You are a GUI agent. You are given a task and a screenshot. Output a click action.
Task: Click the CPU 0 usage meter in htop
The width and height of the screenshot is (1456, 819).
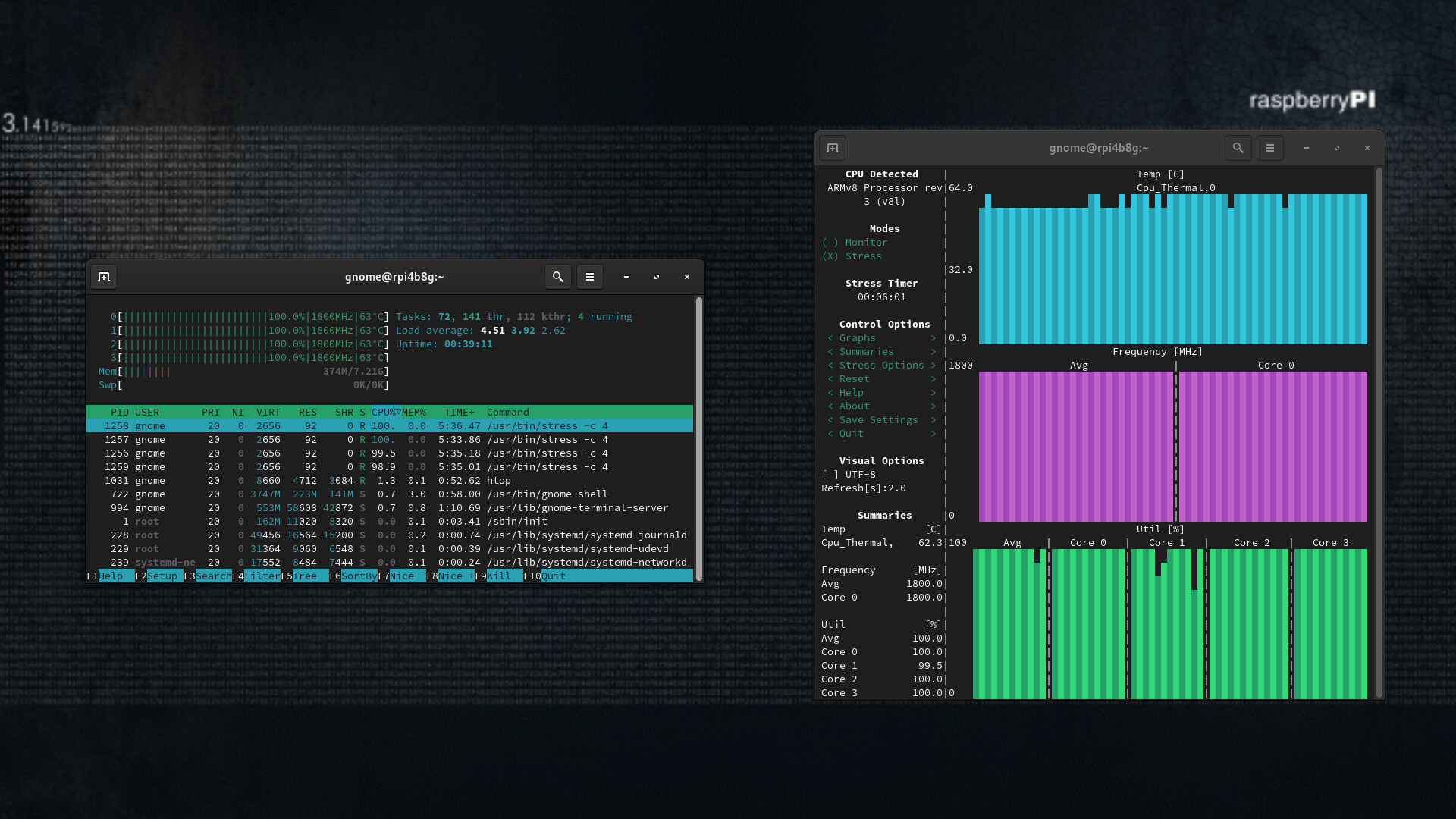[250, 317]
